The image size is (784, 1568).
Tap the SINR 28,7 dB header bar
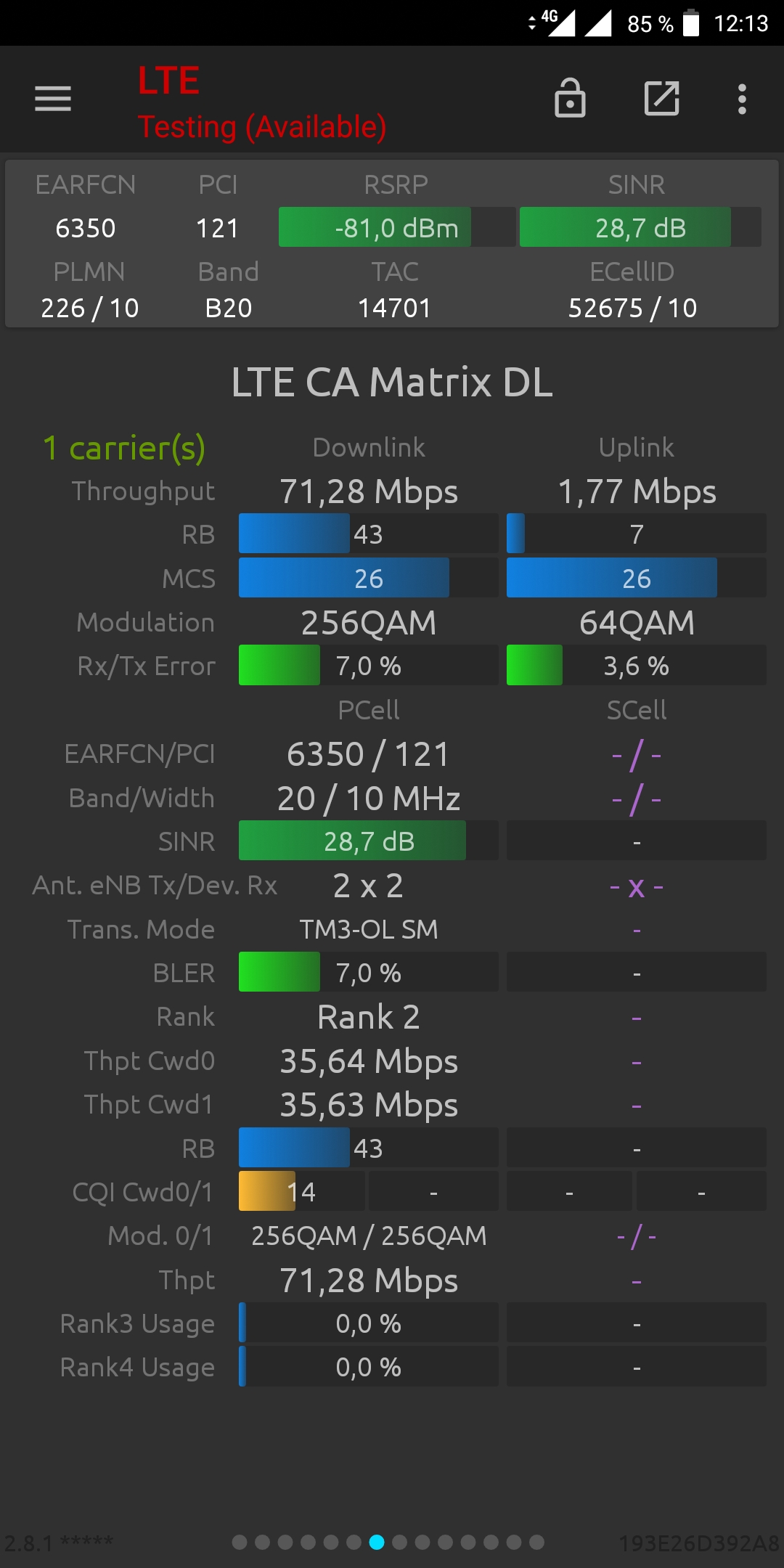pyautogui.click(x=640, y=227)
